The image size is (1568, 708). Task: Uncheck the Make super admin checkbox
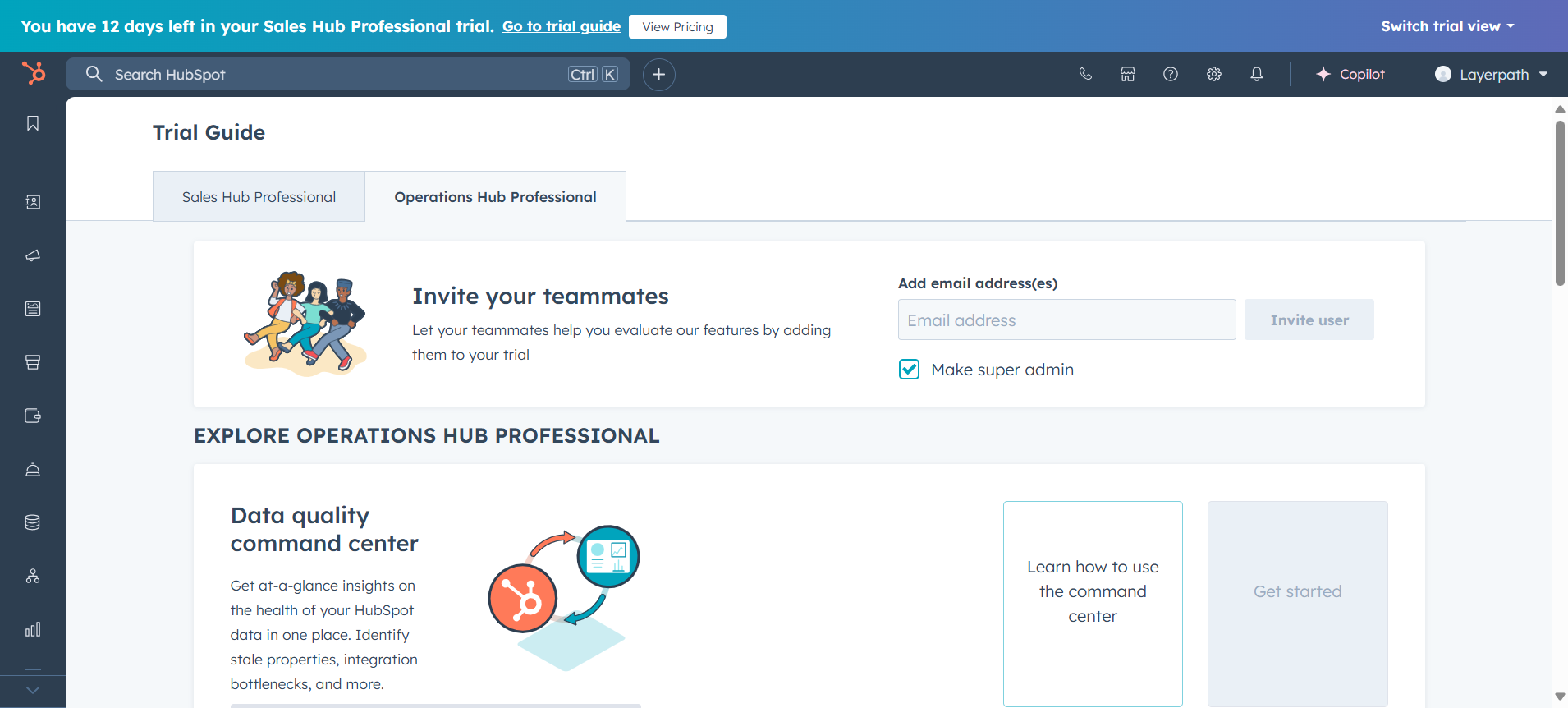[909, 370]
